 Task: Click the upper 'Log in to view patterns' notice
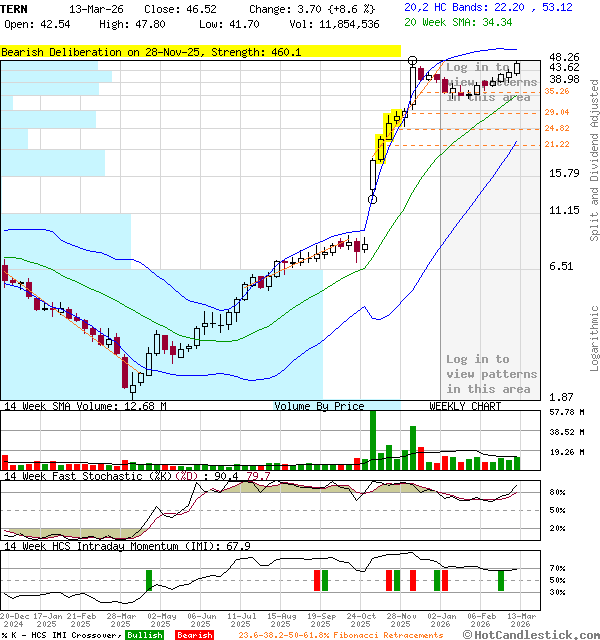pyautogui.click(x=490, y=82)
